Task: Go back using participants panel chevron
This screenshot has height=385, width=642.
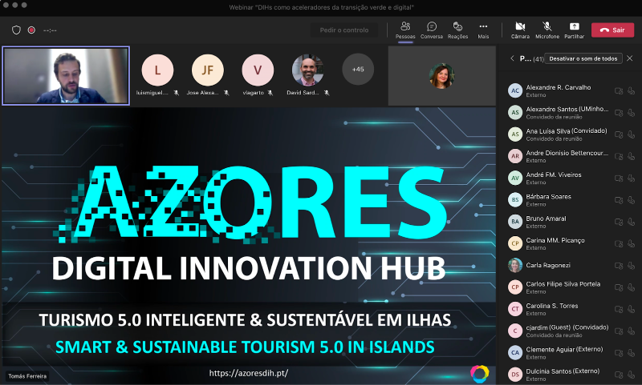Action: click(x=512, y=59)
